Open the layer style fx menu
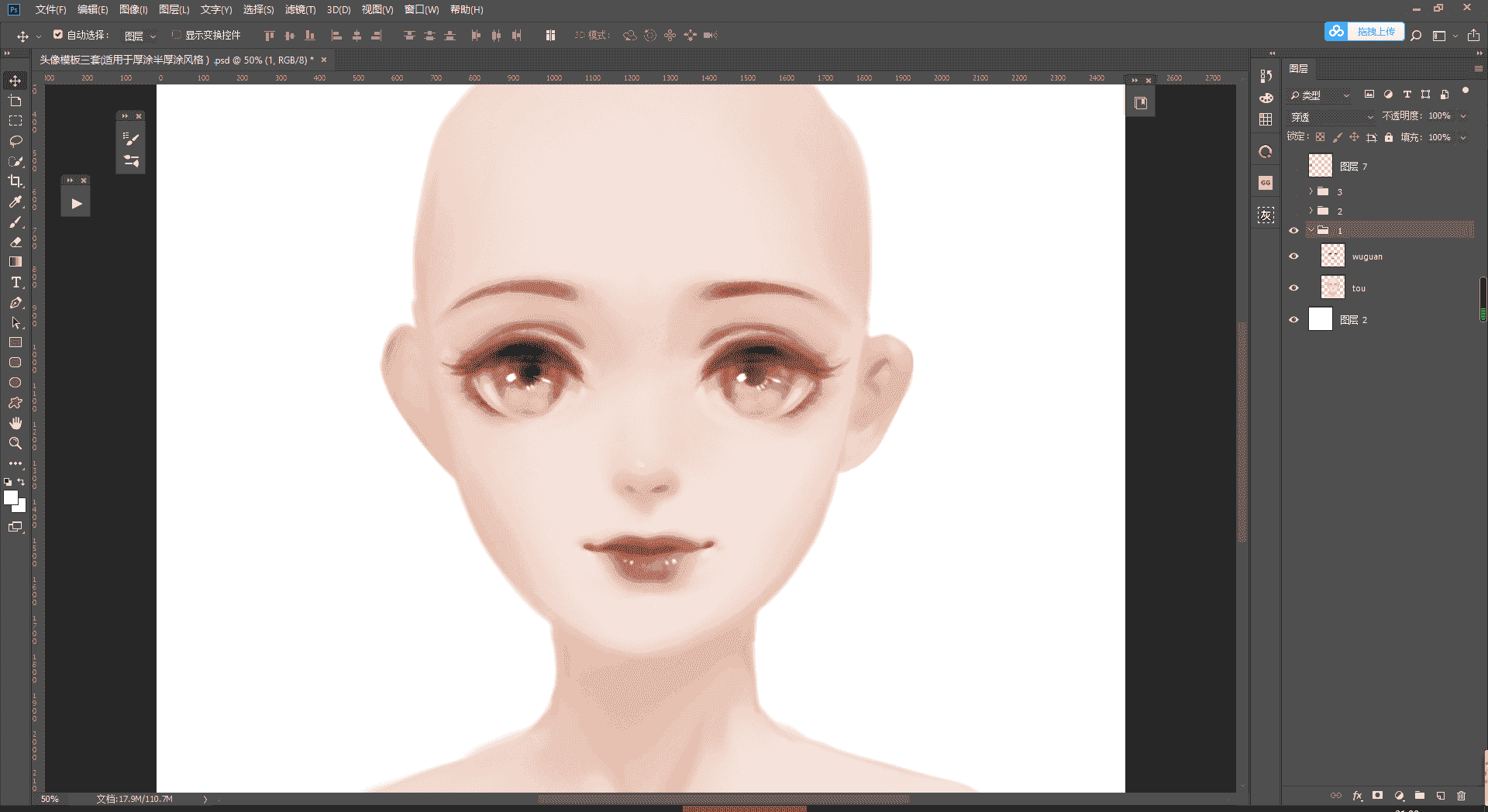1488x812 pixels. (x=1357, y=796)
